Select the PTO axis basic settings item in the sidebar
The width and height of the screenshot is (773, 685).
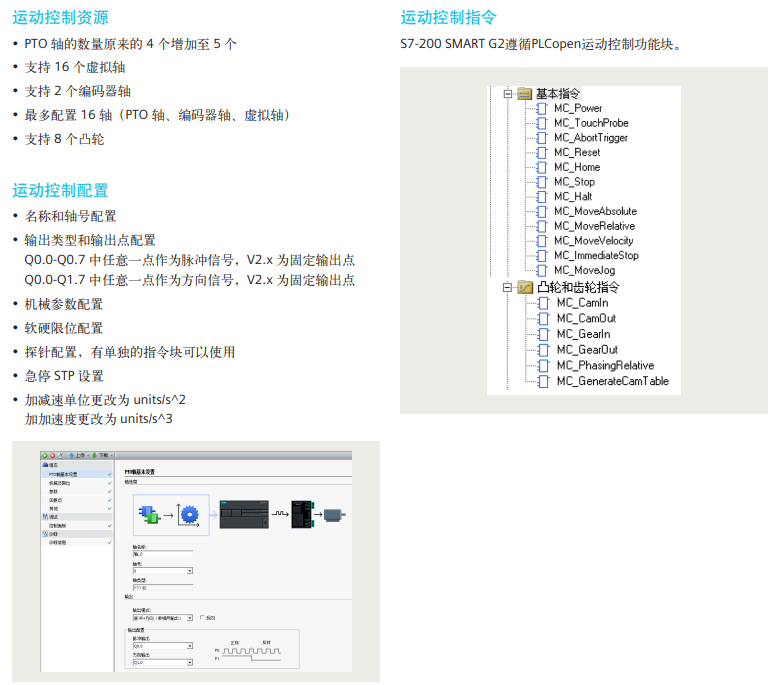pyautogui.click(x=77, y=474)
